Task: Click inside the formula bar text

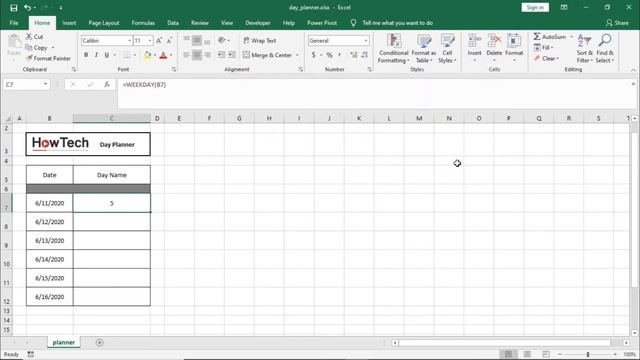Action: (144, 84)
